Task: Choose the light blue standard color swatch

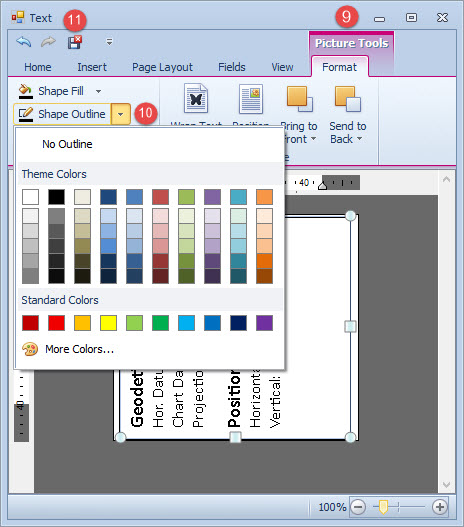Action: (x=186, y=323)
